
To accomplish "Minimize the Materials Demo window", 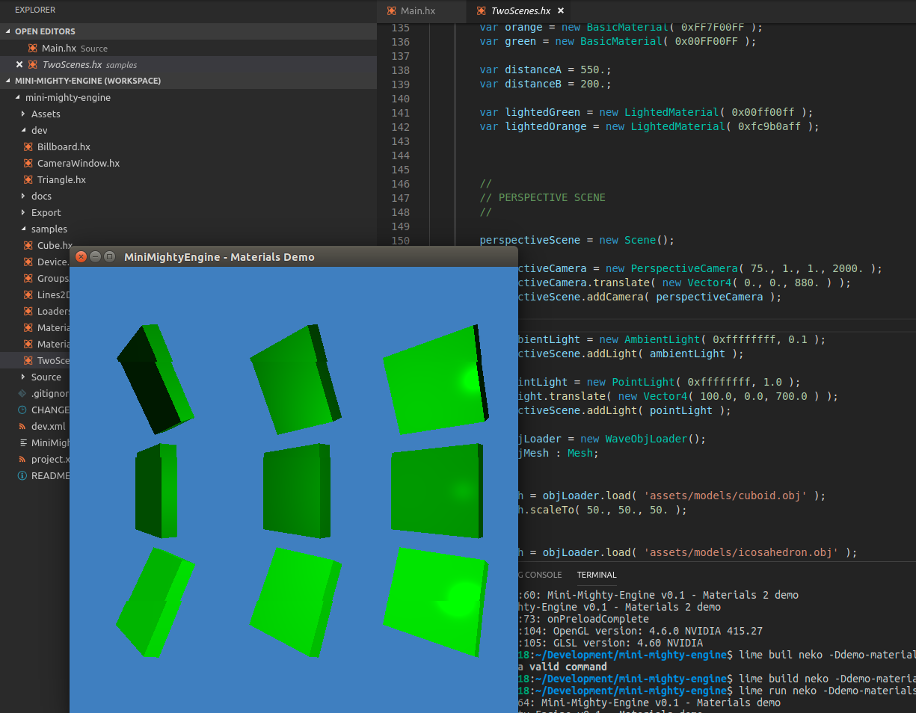I will (96, 257).
